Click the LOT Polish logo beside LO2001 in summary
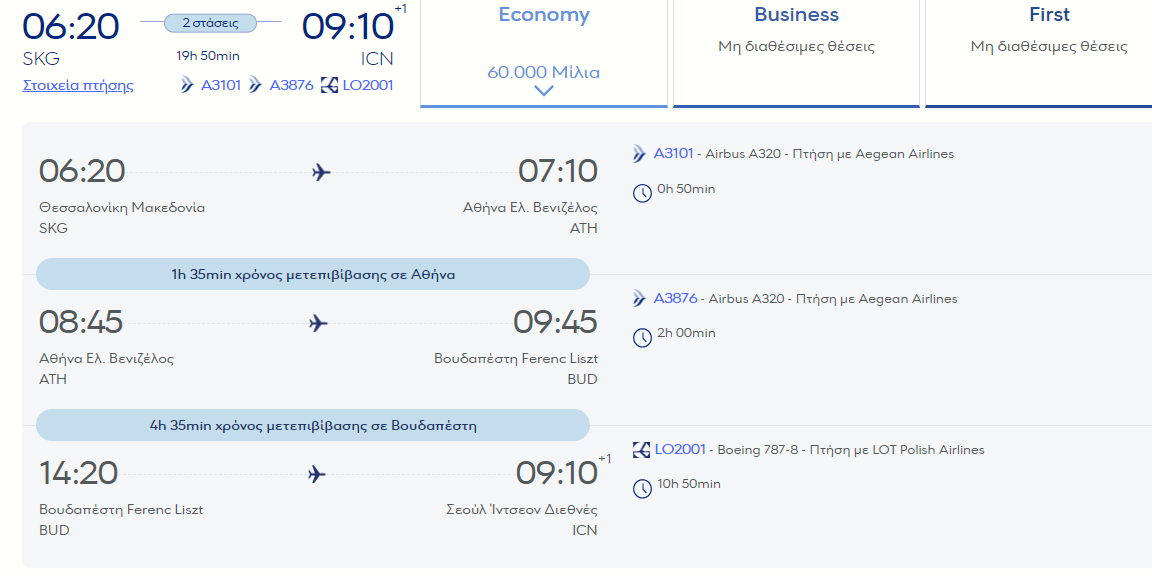This screenshot has height=576, width=1152. tap(329, 85)
